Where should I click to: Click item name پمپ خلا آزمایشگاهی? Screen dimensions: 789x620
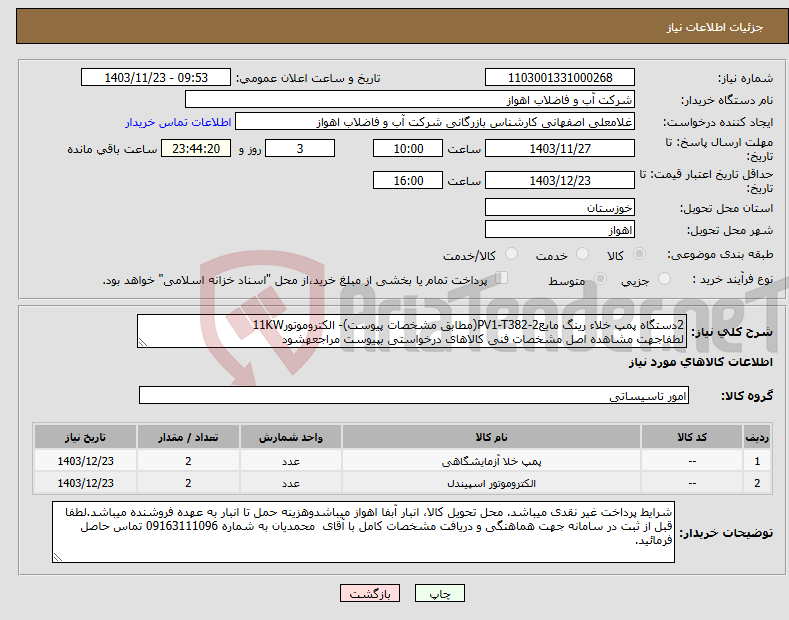[x=491, y=461]
